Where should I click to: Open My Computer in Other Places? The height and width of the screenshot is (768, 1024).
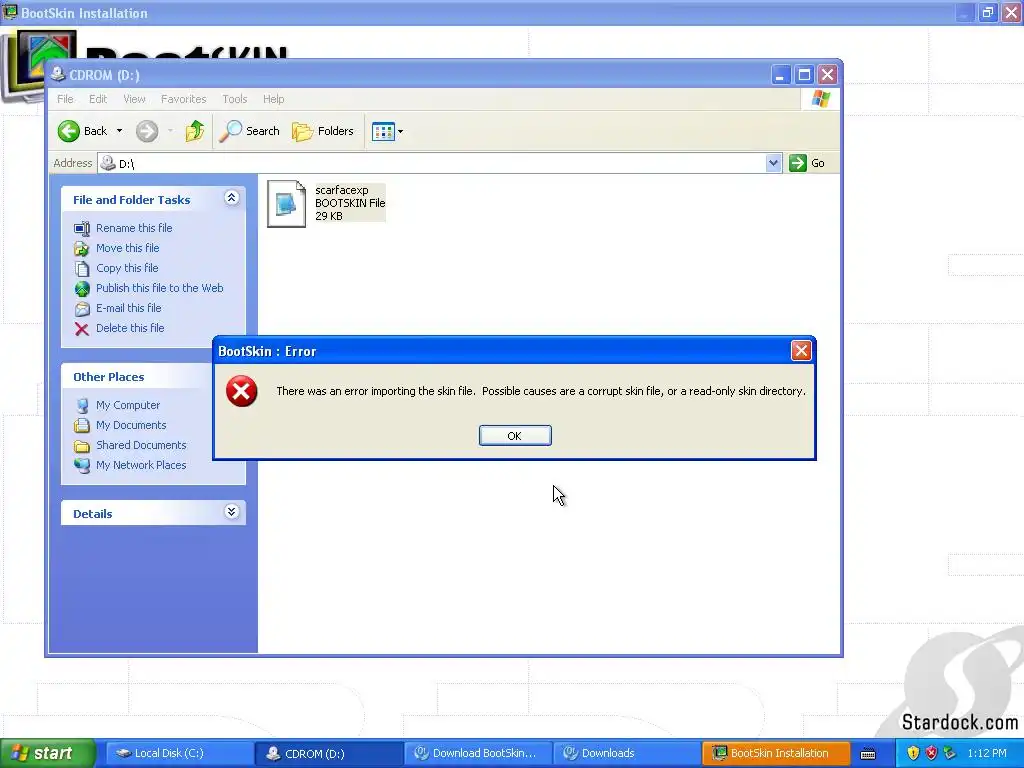click(x=127, y=406)
